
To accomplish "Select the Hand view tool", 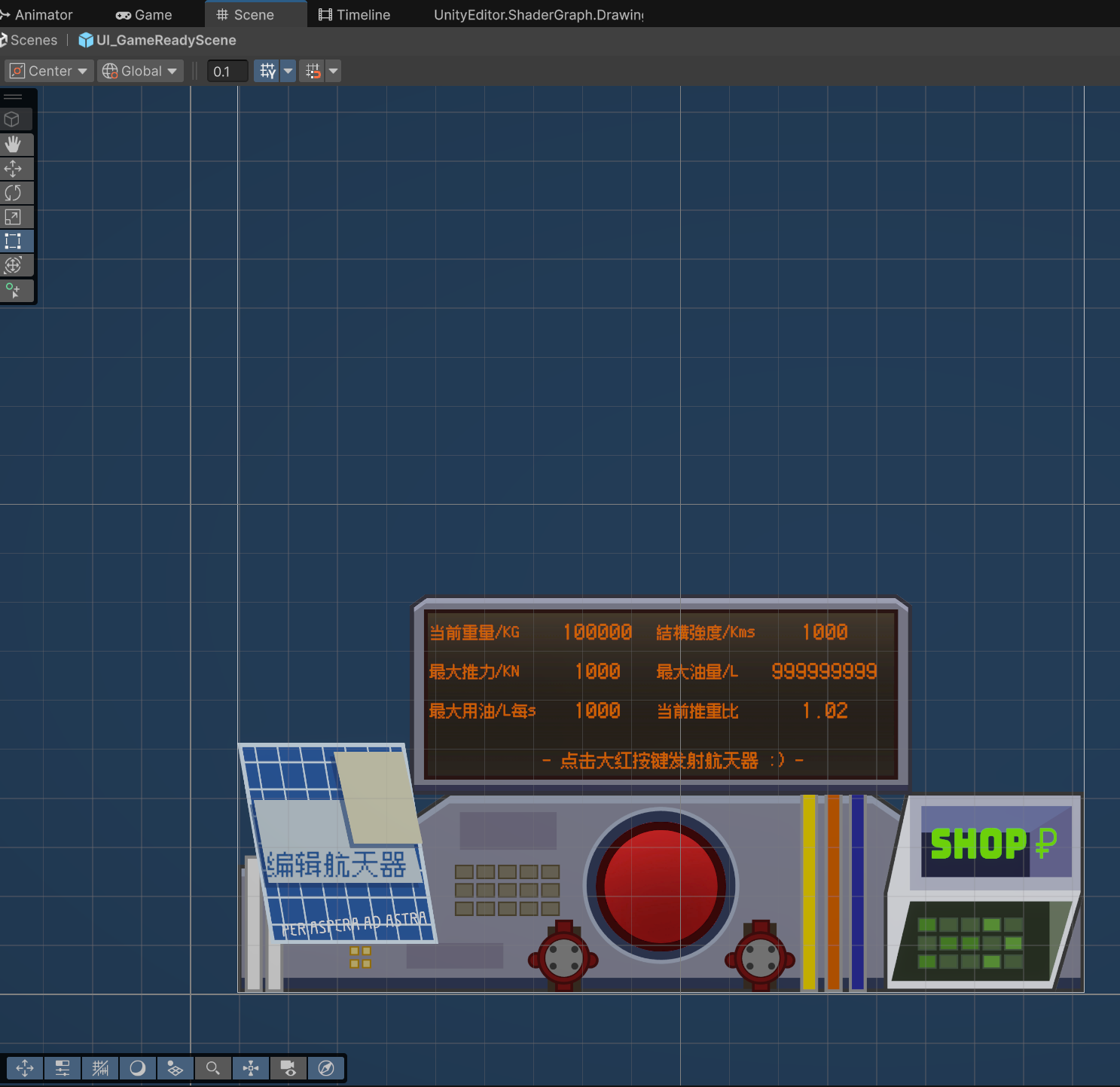I will tap(14, 144).
